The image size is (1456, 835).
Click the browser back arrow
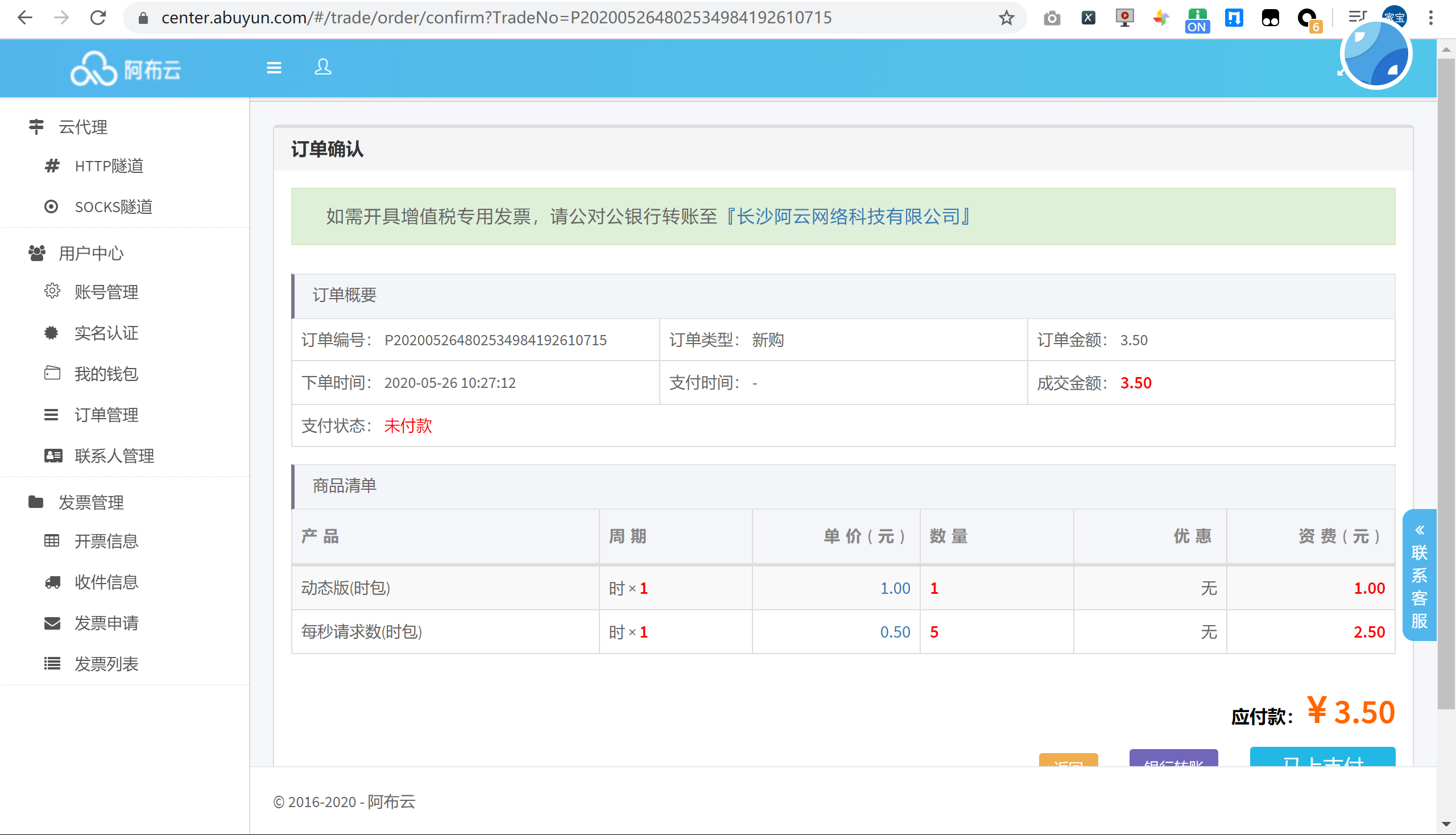[24, 18]
